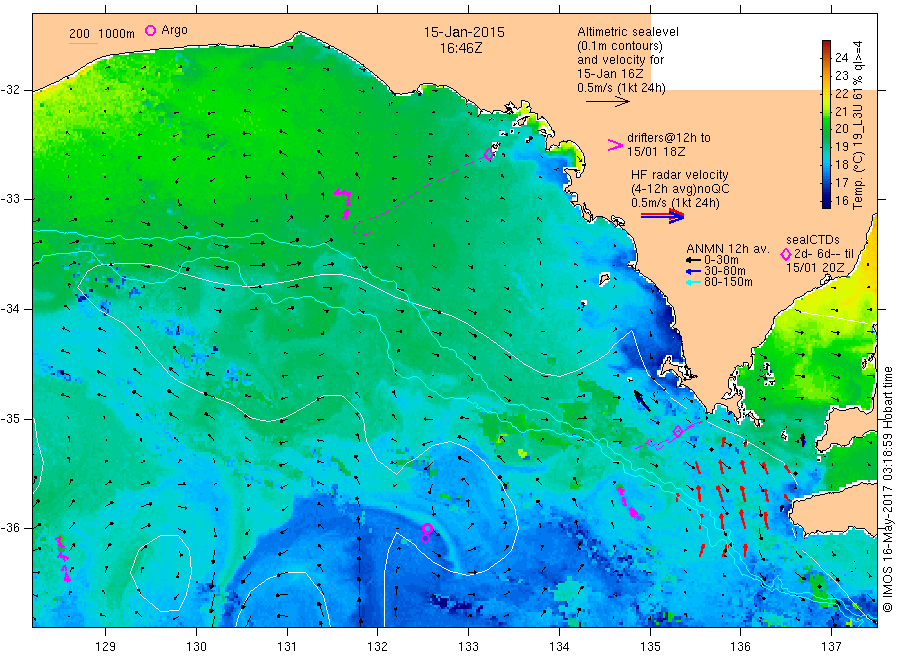Click the cyan 80-150m ANMN legend arrow
Screen dimensions: 900x660
pos(693,282)
